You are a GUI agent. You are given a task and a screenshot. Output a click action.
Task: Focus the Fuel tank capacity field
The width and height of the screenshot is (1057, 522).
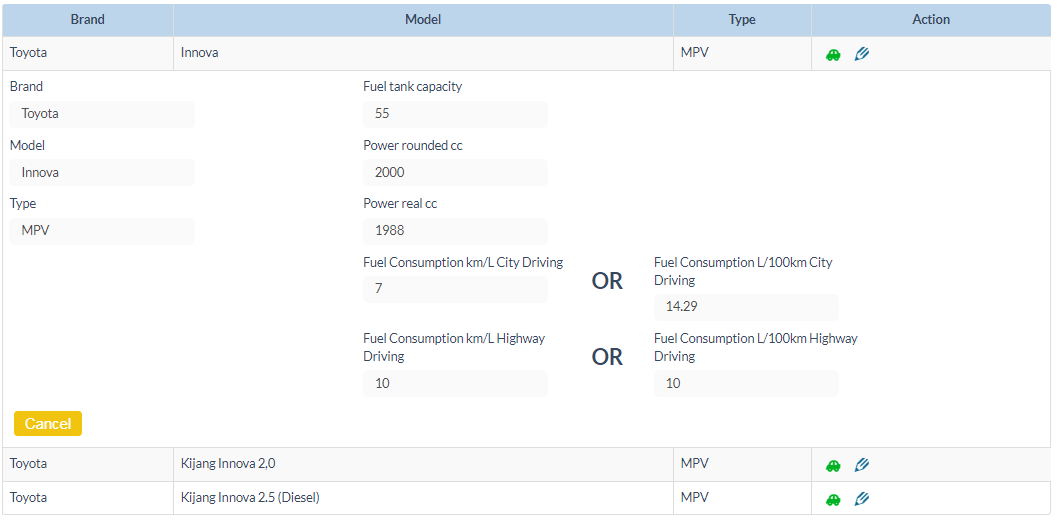pyautogui.click(x=455, y=114)
